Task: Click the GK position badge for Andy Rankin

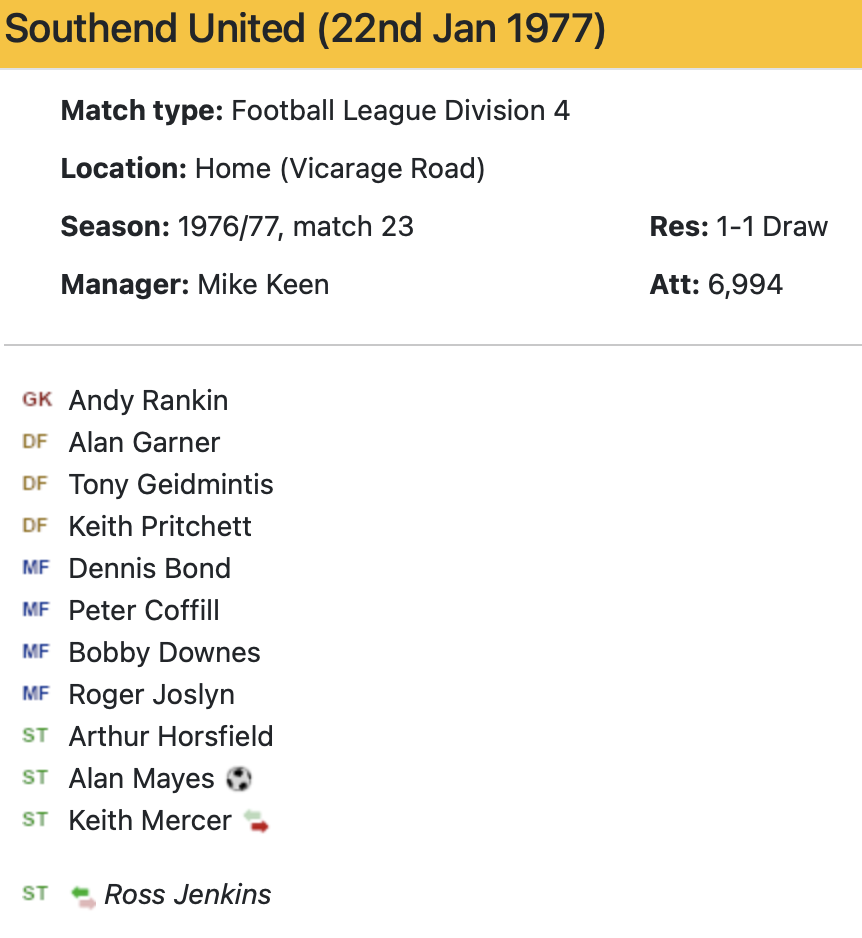Action: pyautogui.click(x=37, y=400)
